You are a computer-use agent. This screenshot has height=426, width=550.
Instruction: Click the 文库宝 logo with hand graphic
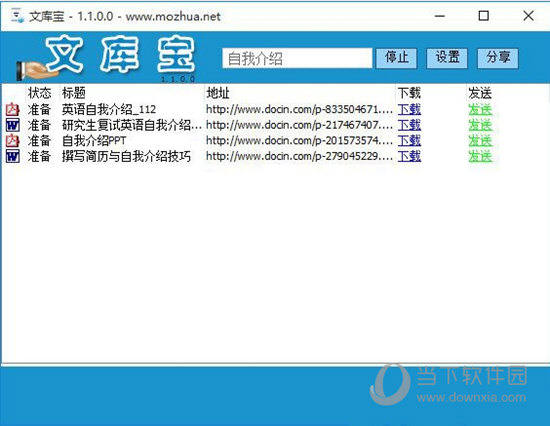point(105,57)
